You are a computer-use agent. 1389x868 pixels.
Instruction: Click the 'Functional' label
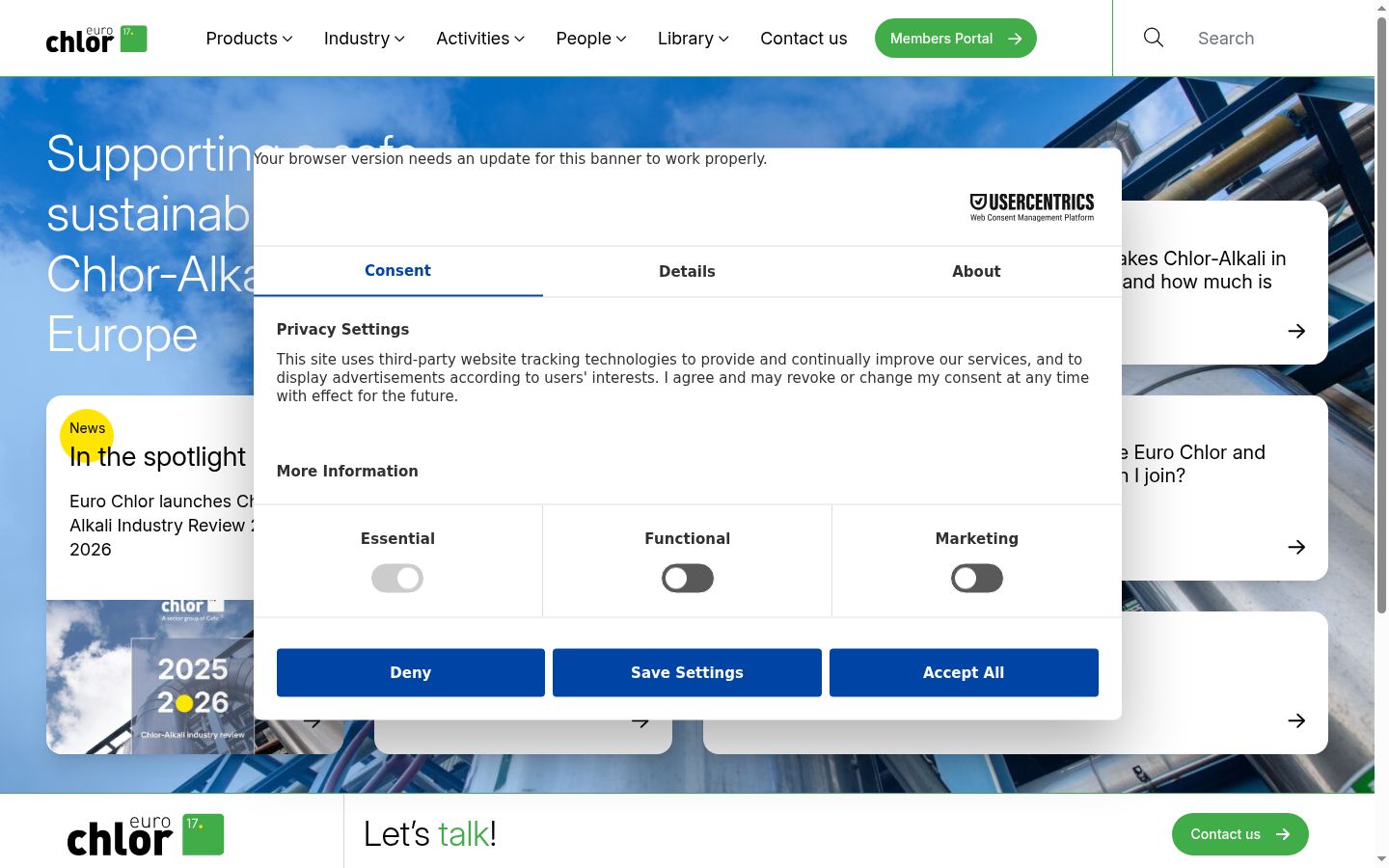688,538
